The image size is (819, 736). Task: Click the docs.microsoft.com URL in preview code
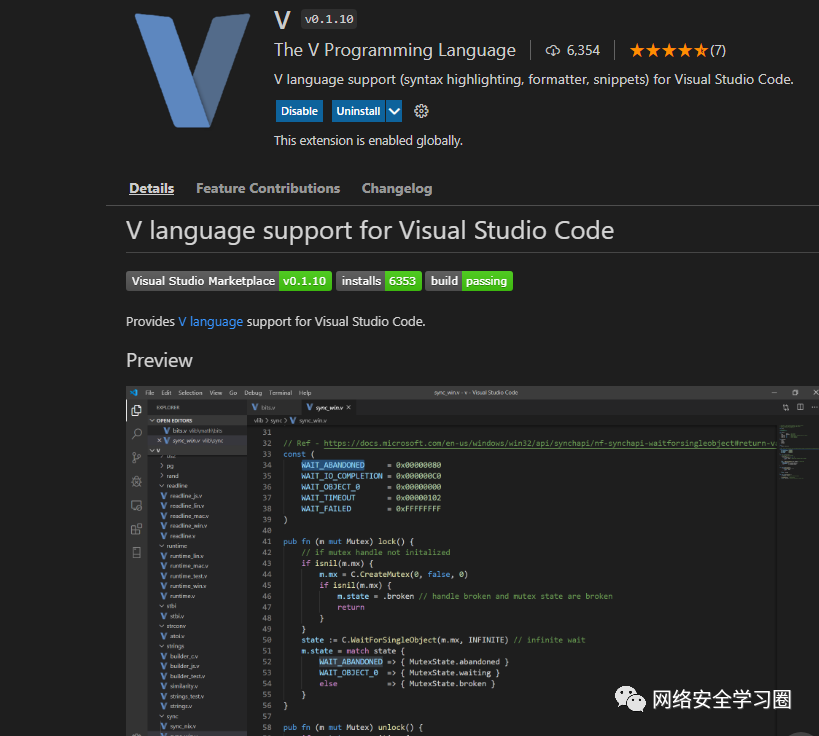click(x=550, y=443)
